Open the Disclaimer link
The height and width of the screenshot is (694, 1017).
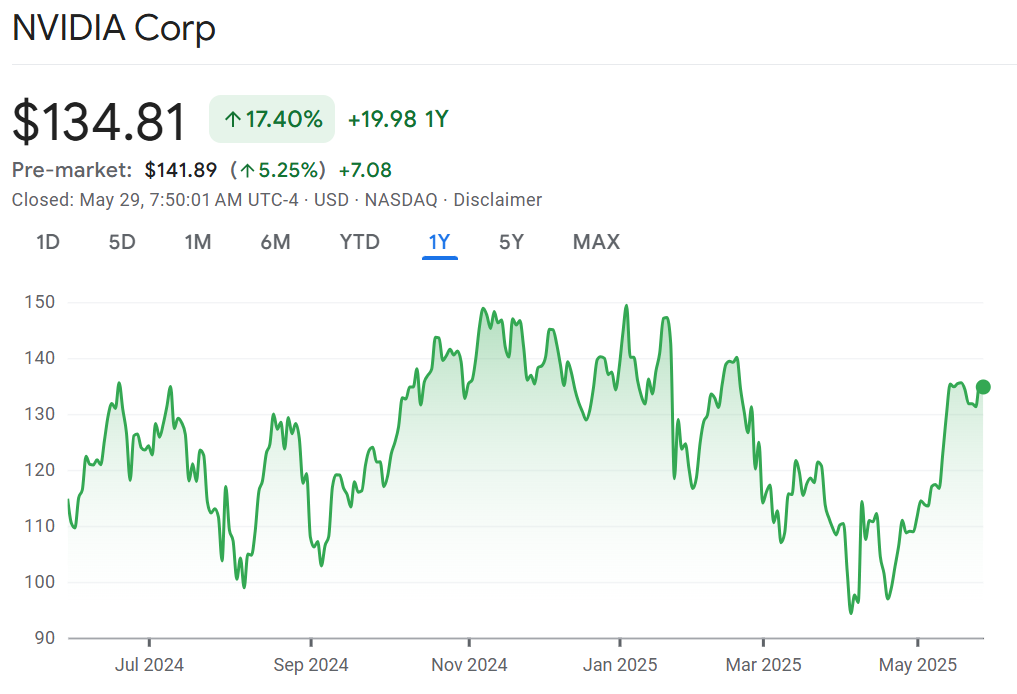[497, 200]
